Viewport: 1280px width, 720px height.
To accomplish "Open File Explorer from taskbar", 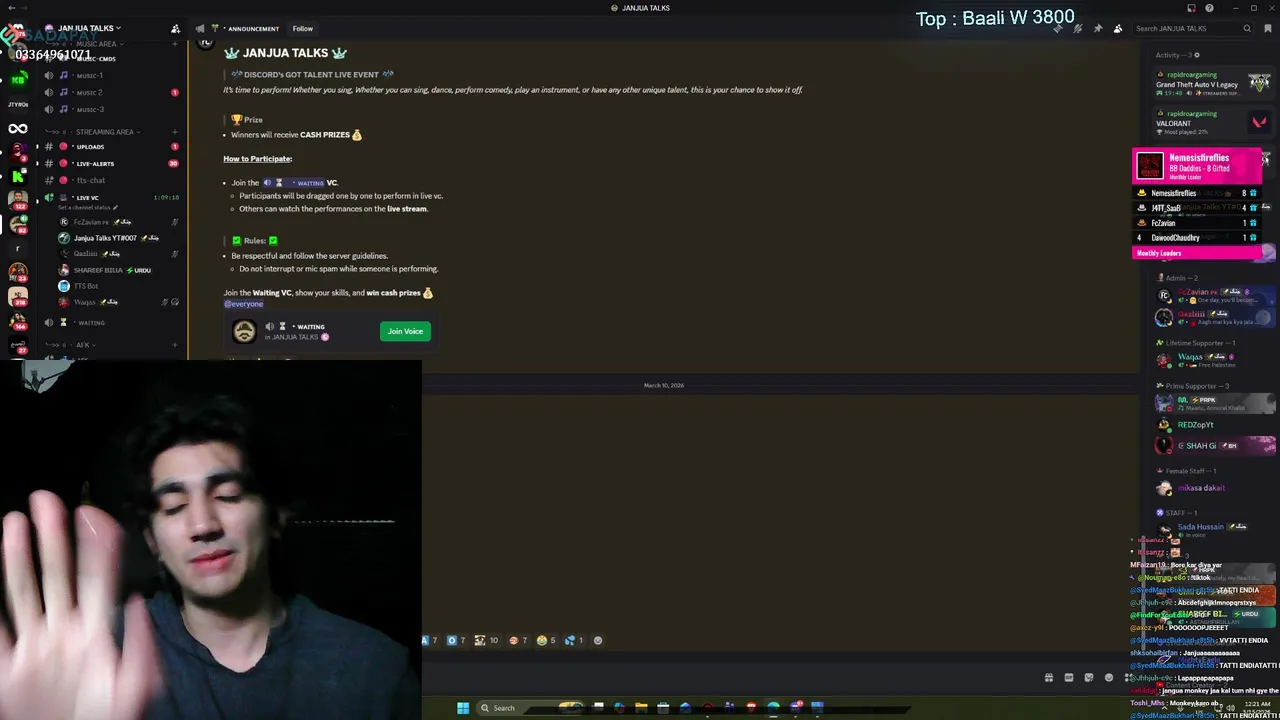I will point(641,708).
